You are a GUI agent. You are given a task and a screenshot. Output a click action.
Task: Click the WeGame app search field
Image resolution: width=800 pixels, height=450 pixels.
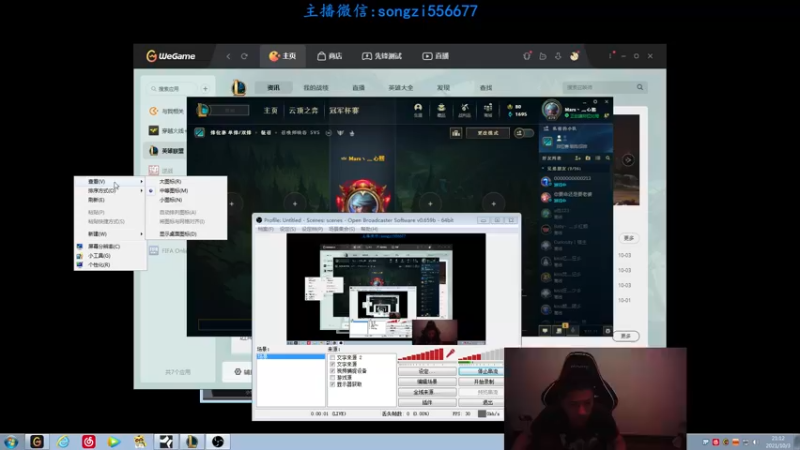171,89
